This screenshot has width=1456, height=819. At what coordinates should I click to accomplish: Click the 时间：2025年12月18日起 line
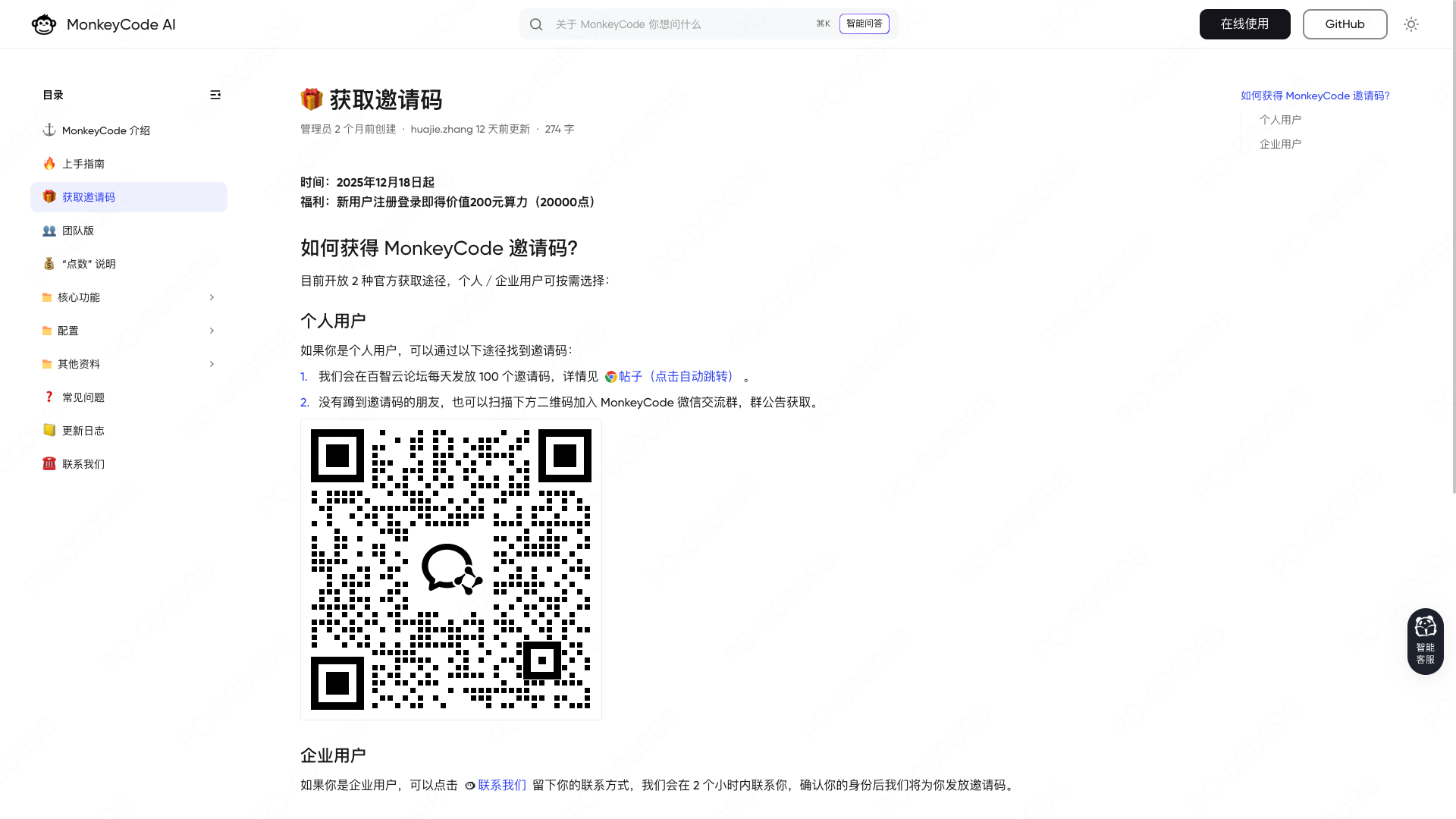[367, 182]
